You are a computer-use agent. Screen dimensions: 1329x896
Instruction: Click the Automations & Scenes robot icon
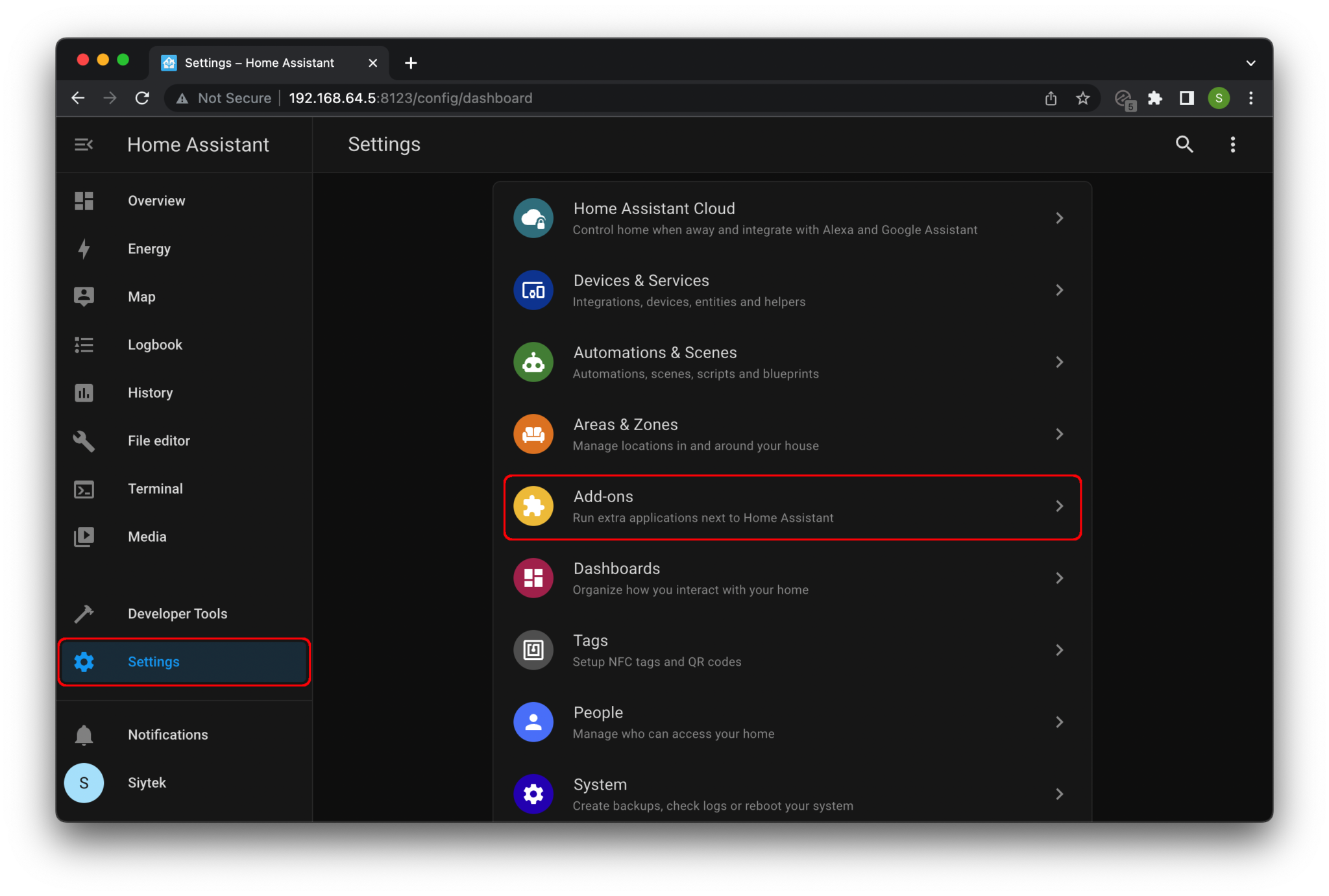click(x=533, y=362)
